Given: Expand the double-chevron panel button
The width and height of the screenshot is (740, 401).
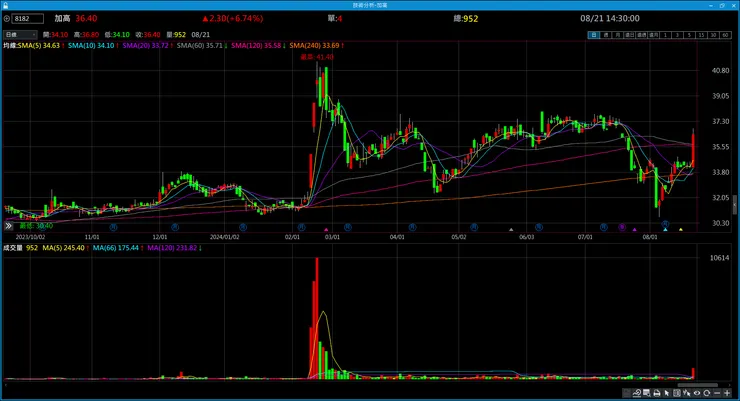Looking at the screenshot, I should 8,226.
